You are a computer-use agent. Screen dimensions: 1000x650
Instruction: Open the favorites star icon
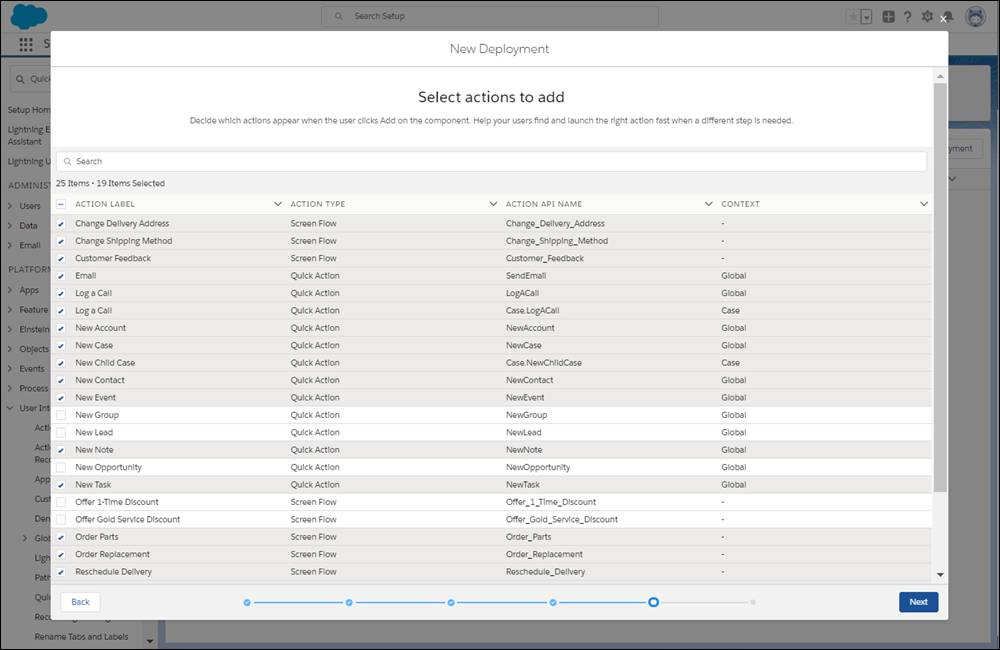(x=853, y=17)
